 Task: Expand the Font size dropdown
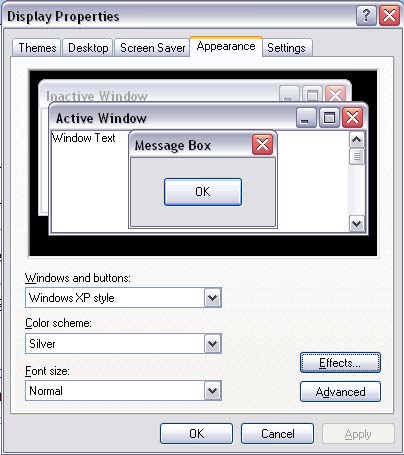click(213, 391)
